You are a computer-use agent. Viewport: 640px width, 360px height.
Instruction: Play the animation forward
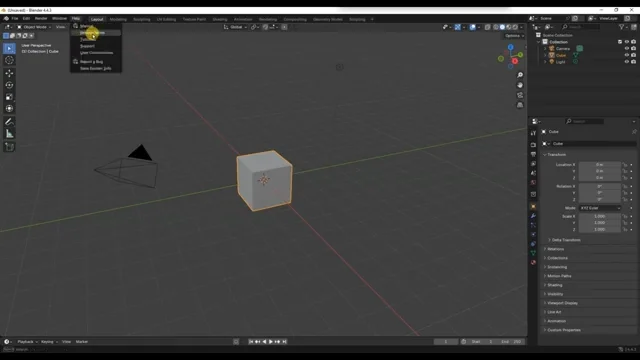click(x=271, y=342)
